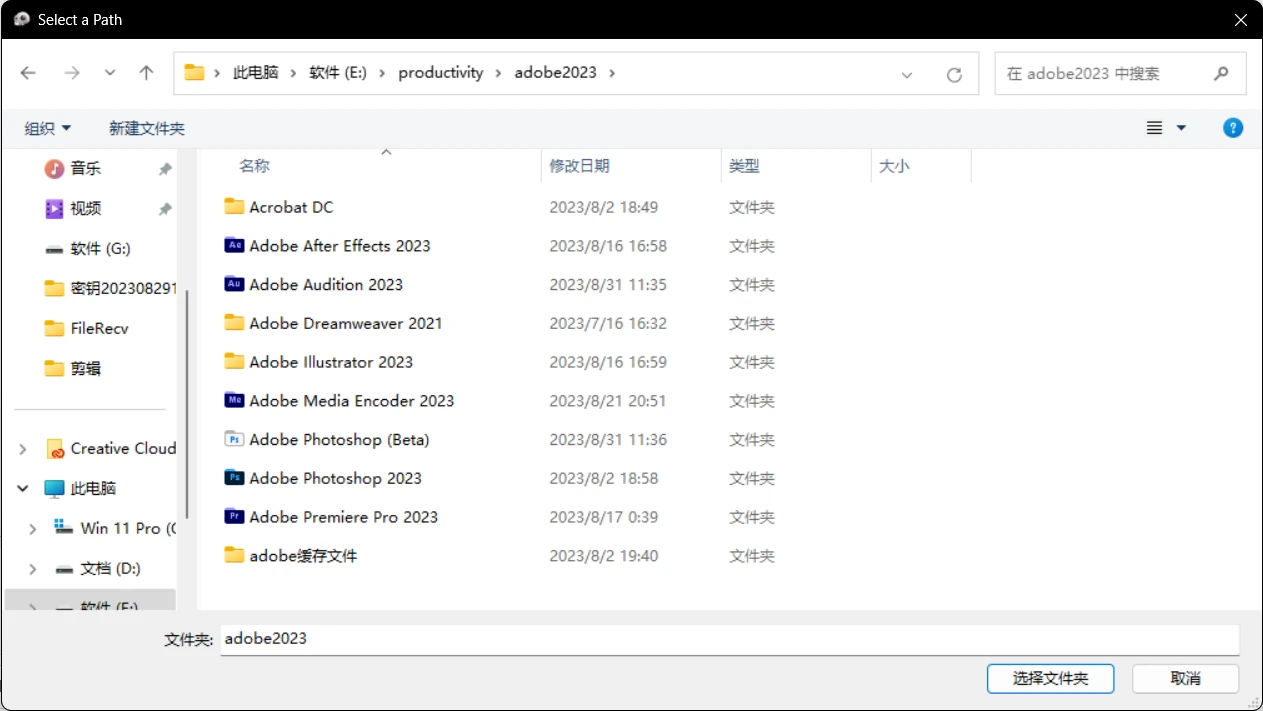Image resolution: width=1263 pixels, height=711 pixels.
Task: Expand the 文档 (D:) drive node
Action: pos(33,569)
